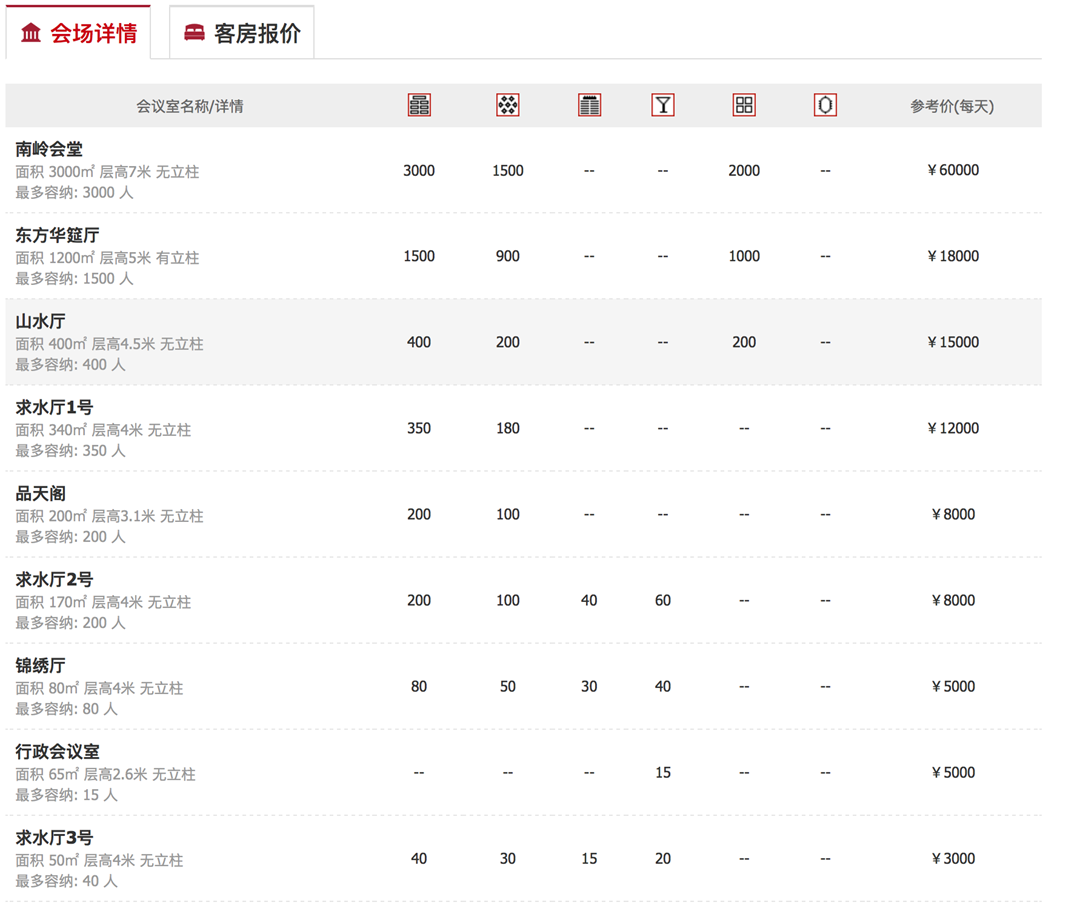Viewport: 1080px width, 908px height.
Task: Click the 60 cocktail capacity for 求水厅2号
Action: [x=663, y=601]
